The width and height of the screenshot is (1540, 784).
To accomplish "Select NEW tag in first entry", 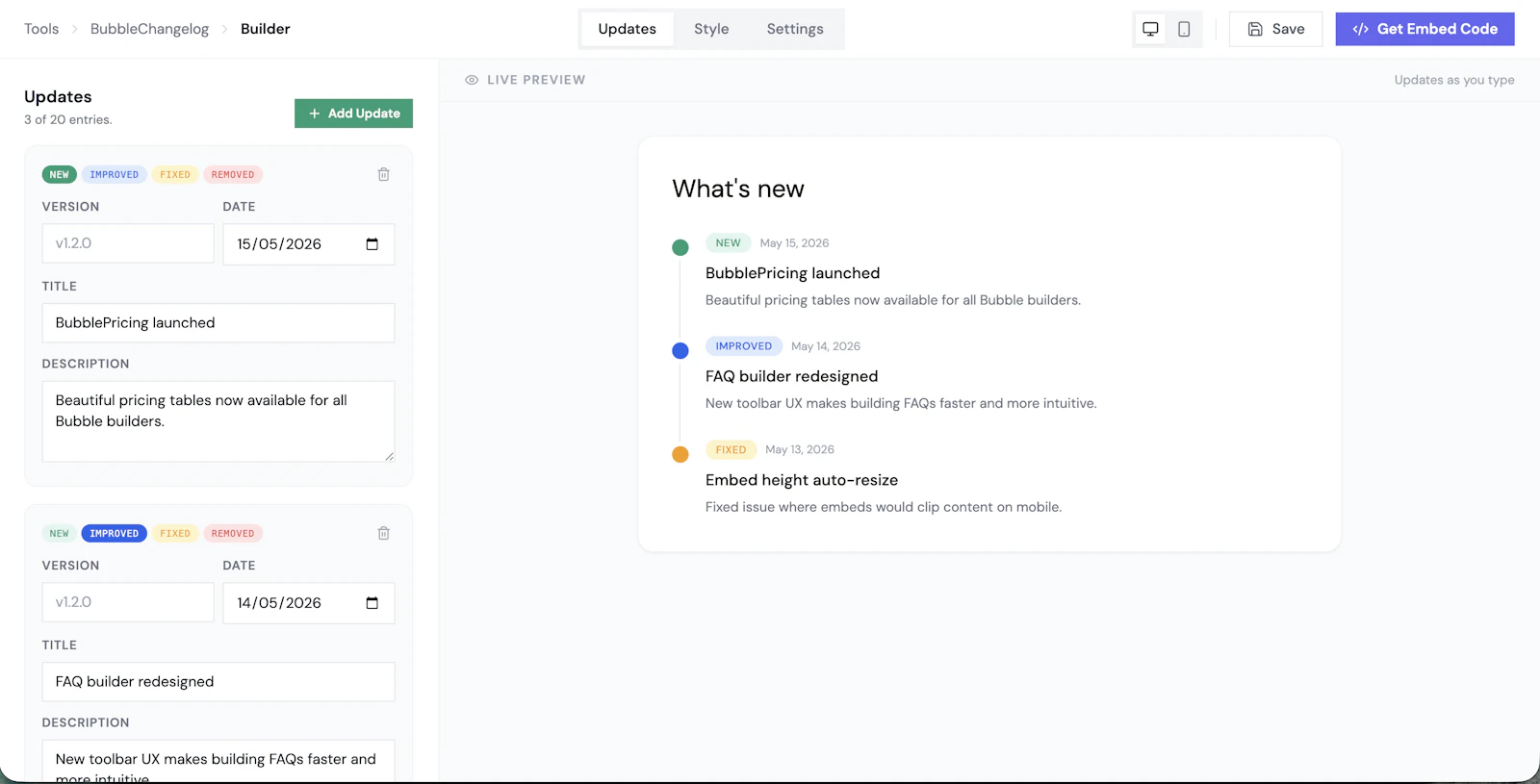I will [x=60, y=174].
